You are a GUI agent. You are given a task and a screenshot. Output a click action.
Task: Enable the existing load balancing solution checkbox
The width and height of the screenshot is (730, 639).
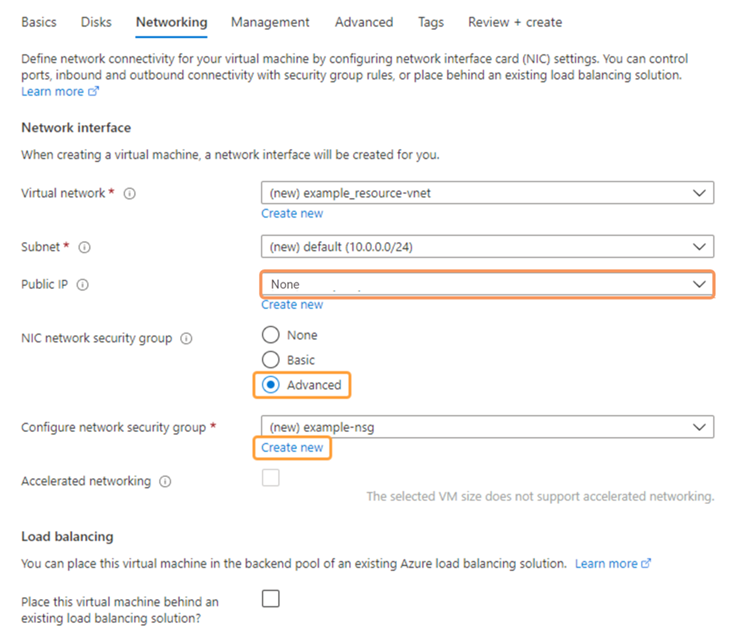point(270,599)
